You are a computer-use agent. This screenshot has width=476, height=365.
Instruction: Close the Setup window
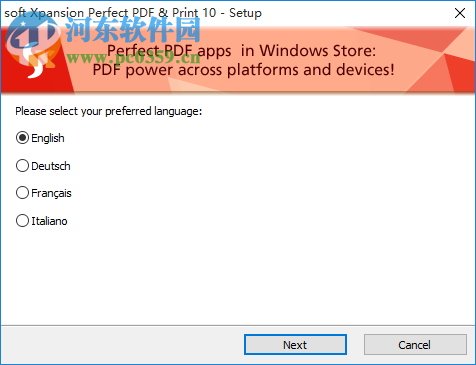460,13
